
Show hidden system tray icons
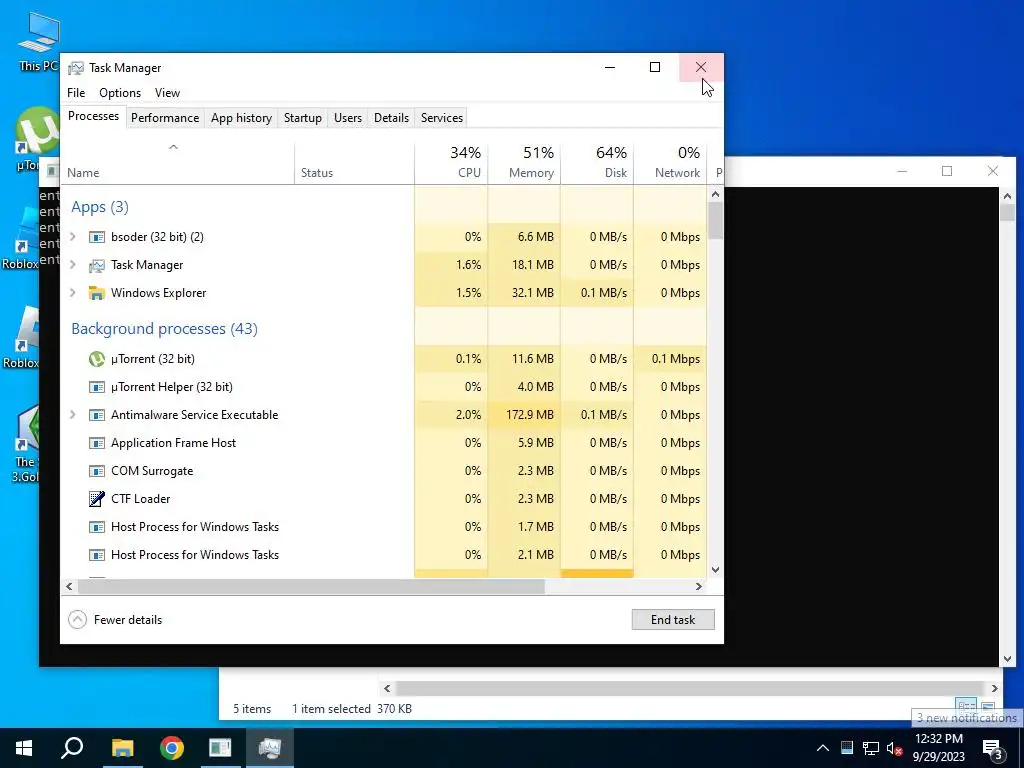823,748
